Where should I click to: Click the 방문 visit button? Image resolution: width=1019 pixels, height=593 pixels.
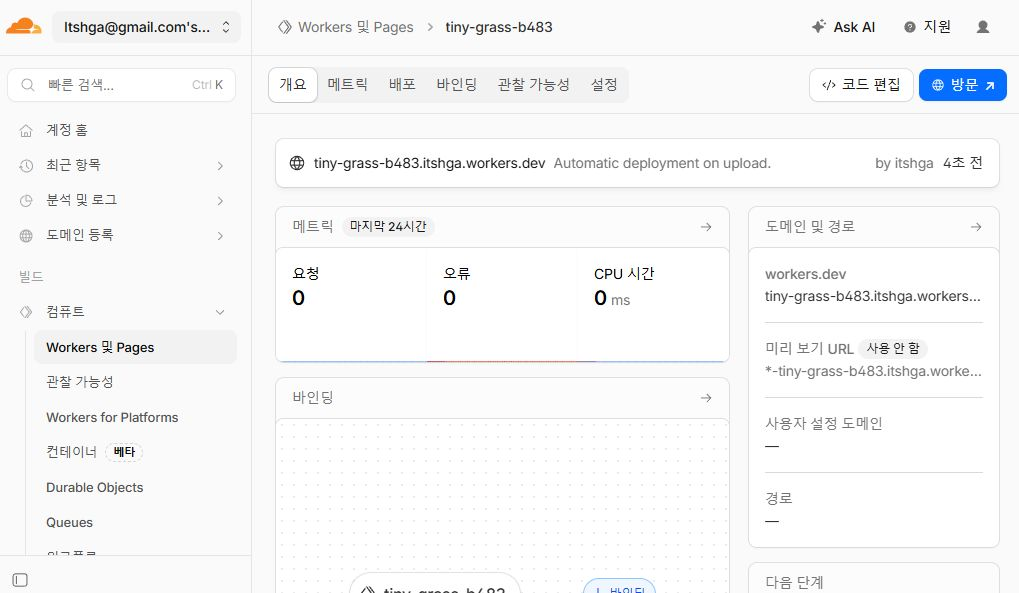tap(962, 85)
